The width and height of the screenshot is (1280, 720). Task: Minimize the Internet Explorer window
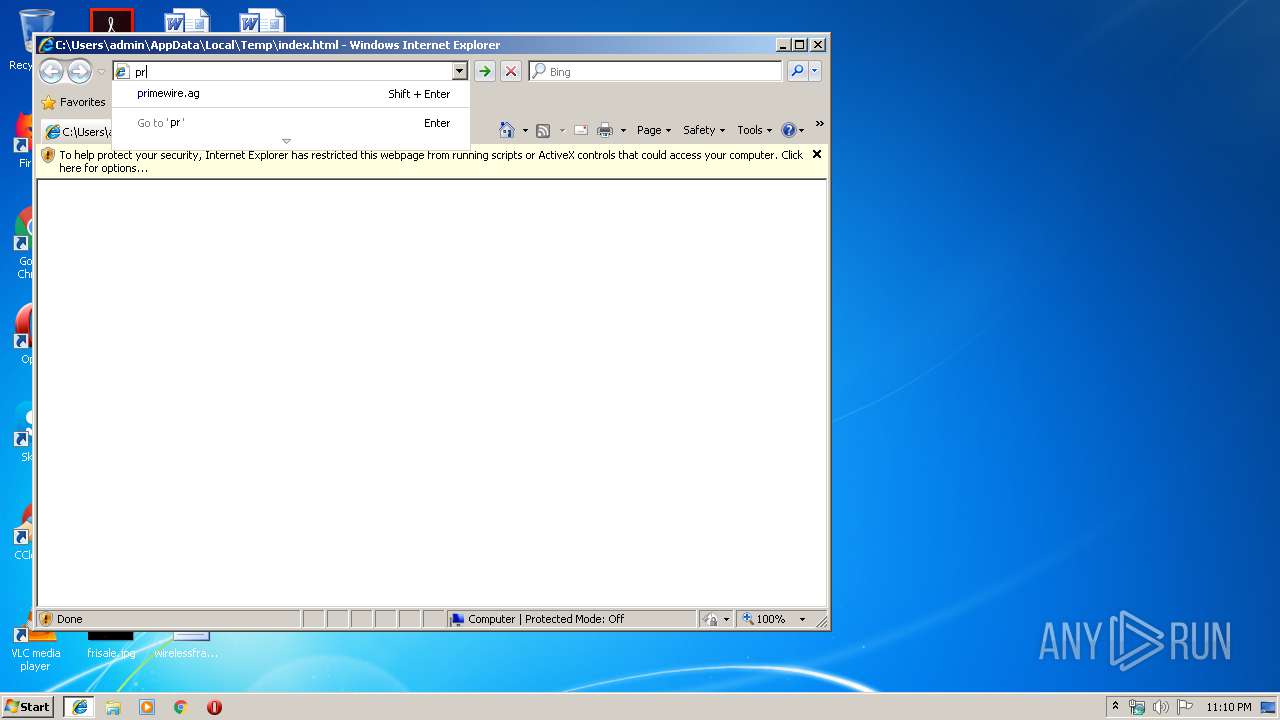[x=782, y=45]
